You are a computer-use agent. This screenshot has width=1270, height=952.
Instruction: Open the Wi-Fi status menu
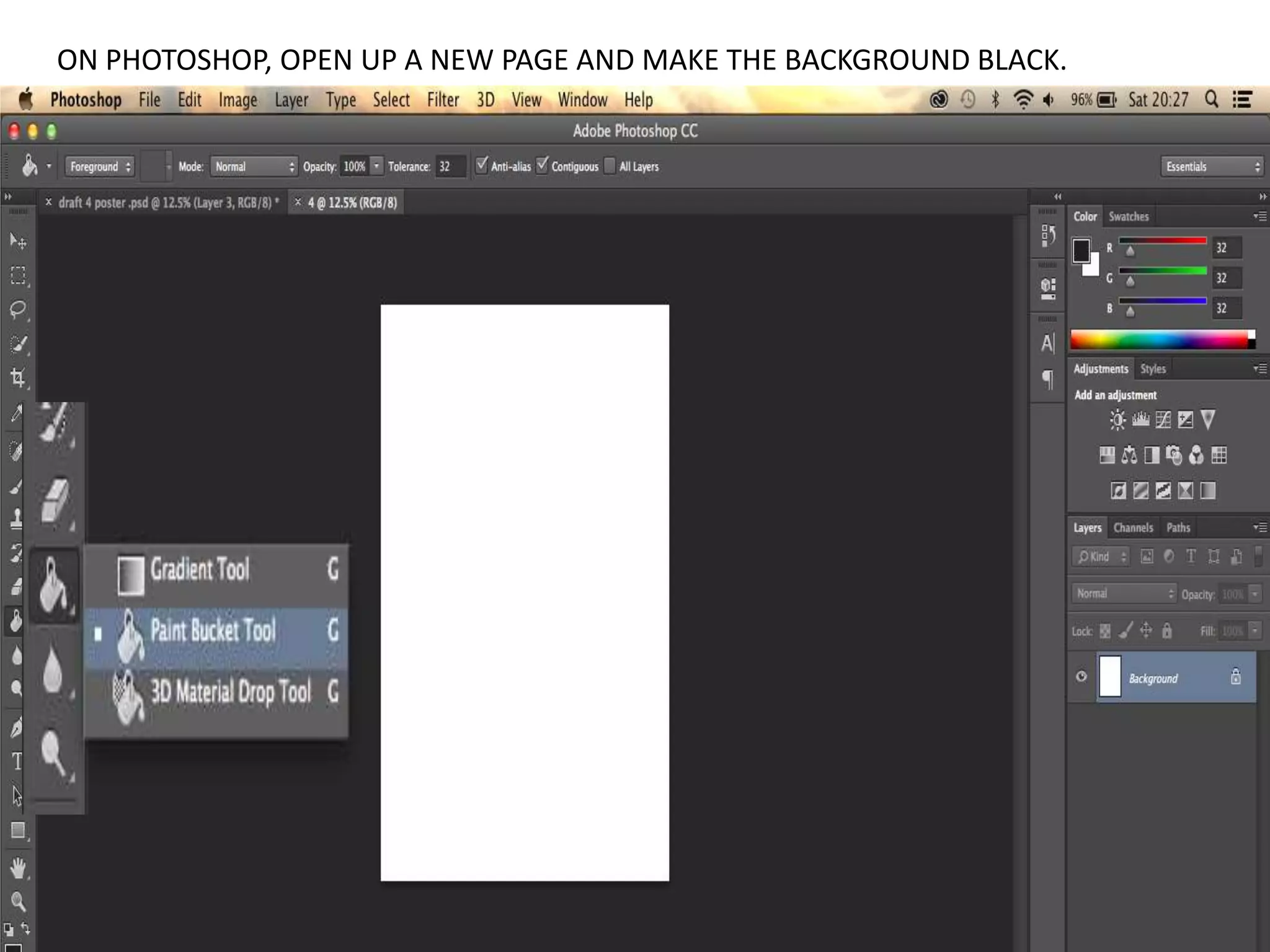click(1023, 99)
